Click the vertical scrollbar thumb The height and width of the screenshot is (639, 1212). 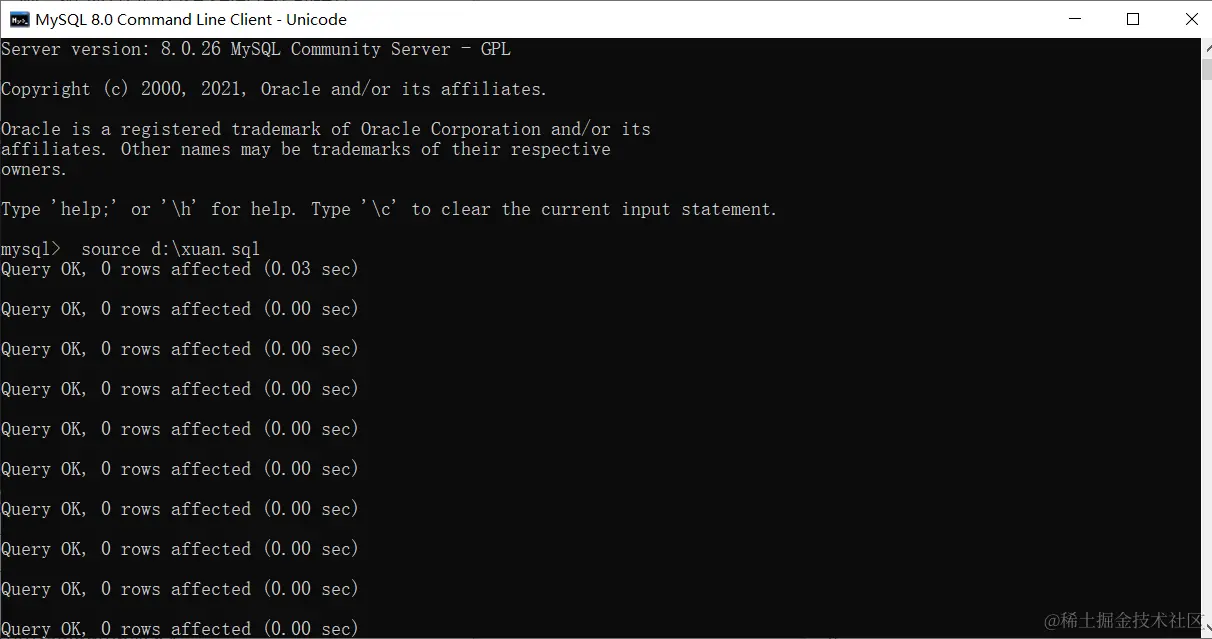(1205, 69)
